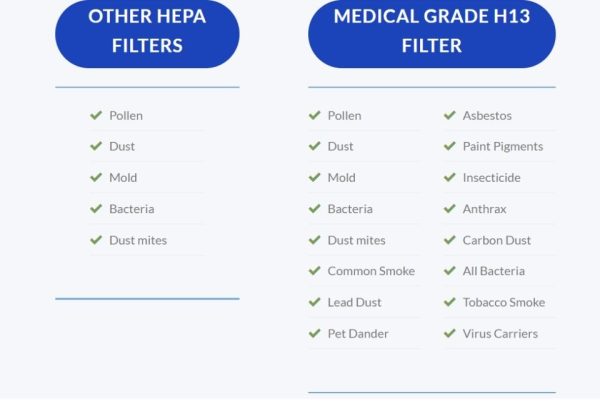Click the OTHER HEPA FILTERS blue button
Image resolution: width=600 pixels, height=402 pixels.
tap(147, 34)
